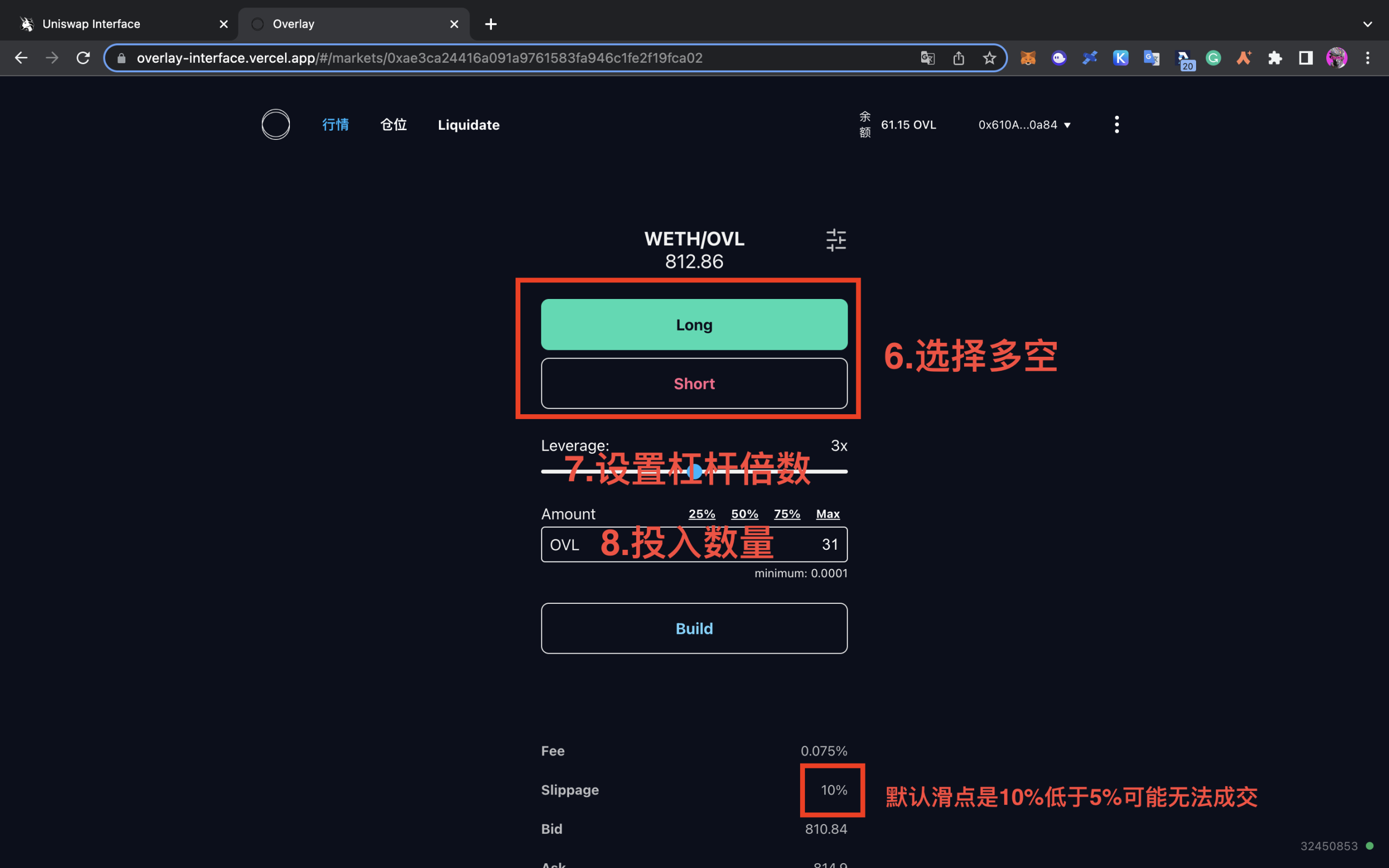This screenshot has height=868, width=1389.
Task: Click the site lock icon
Action: click(x=121, y=58)
